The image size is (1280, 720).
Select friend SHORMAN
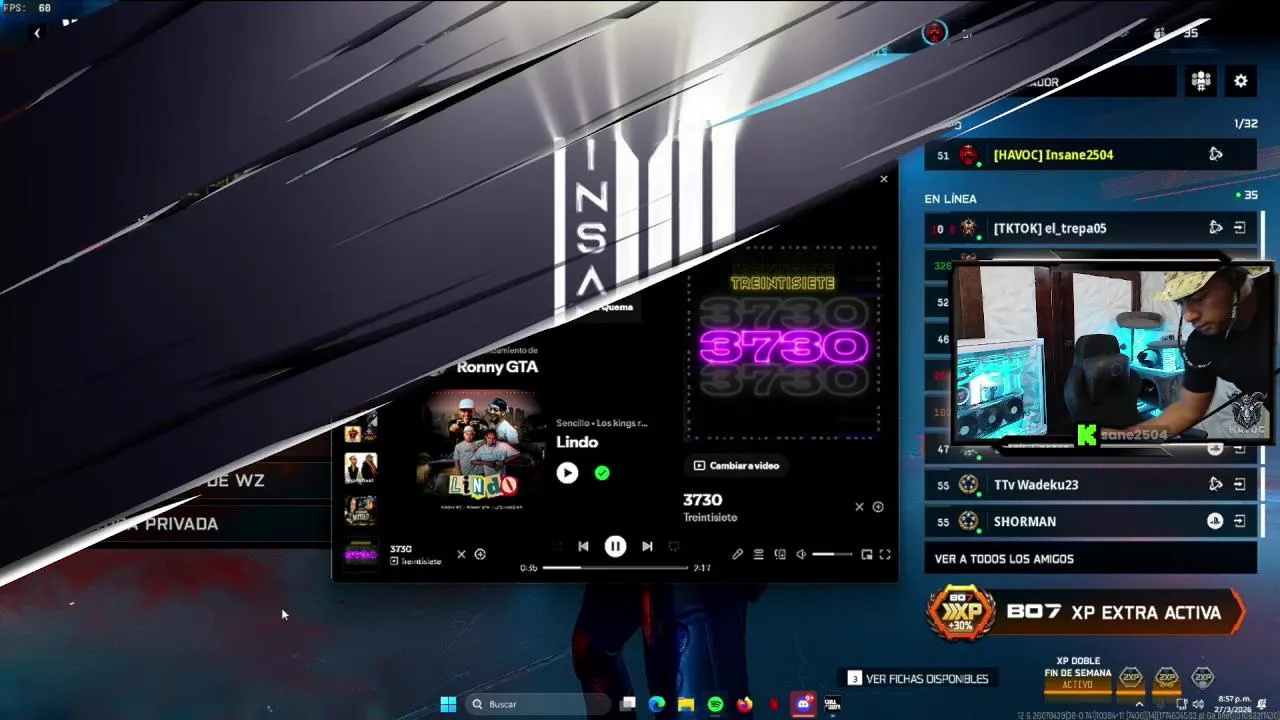tap(1090, 521)
